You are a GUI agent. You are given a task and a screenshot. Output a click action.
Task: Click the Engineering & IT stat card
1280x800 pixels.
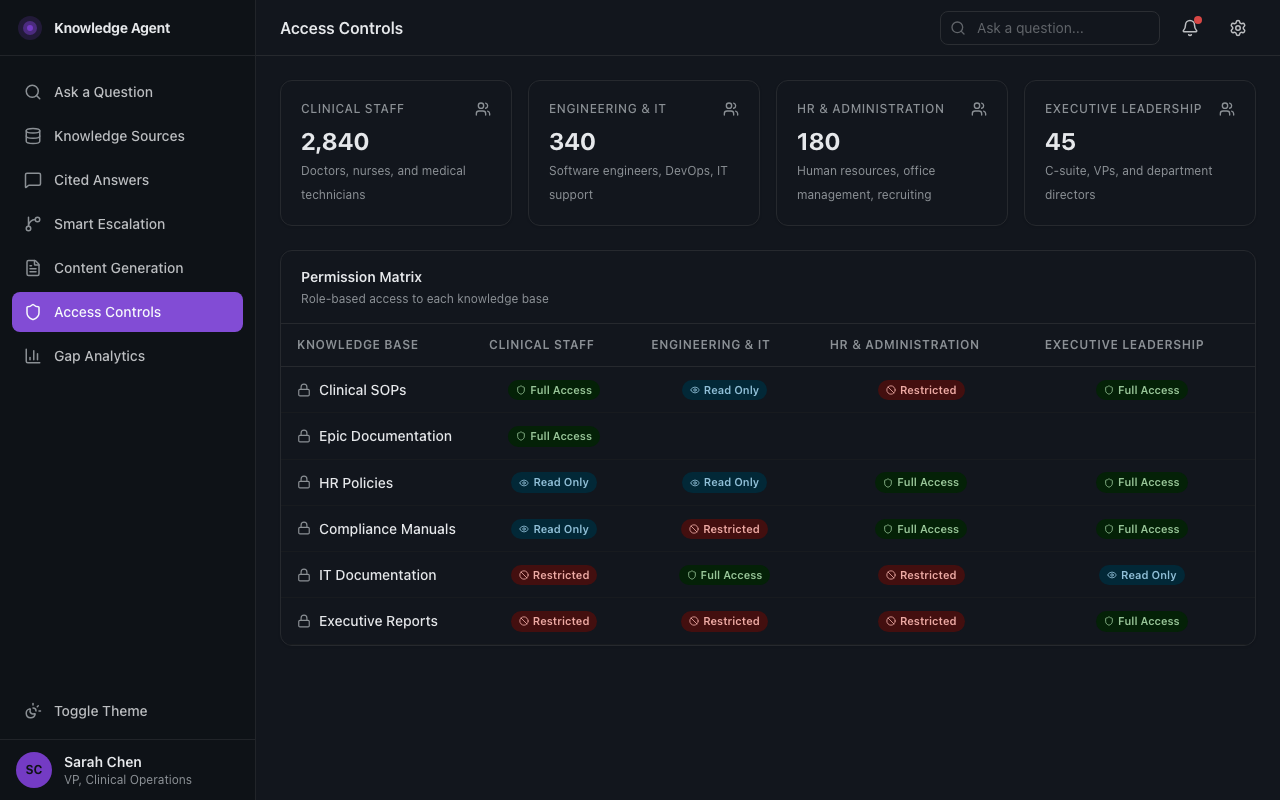pos(644,152)
